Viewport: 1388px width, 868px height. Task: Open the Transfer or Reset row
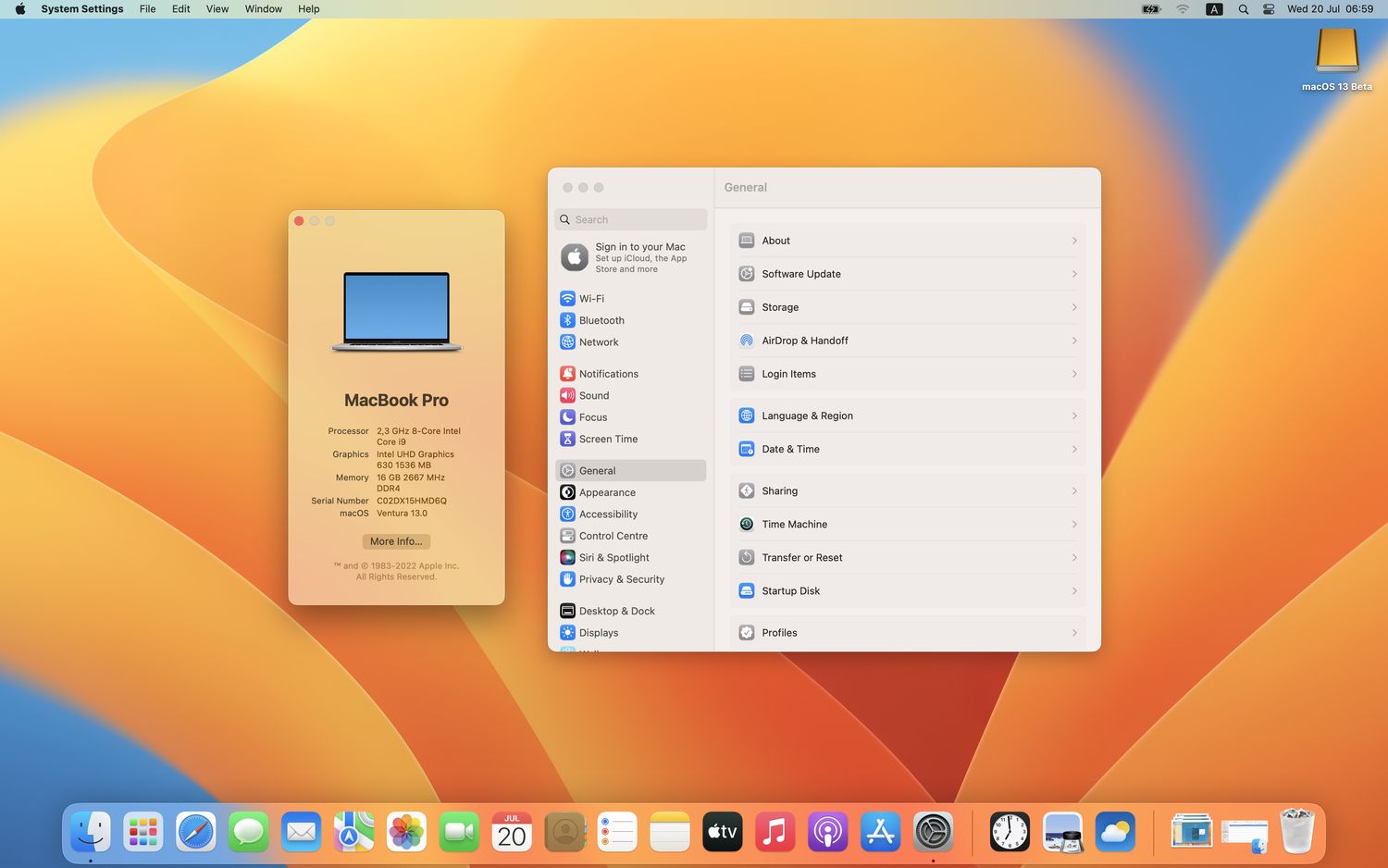908,557
